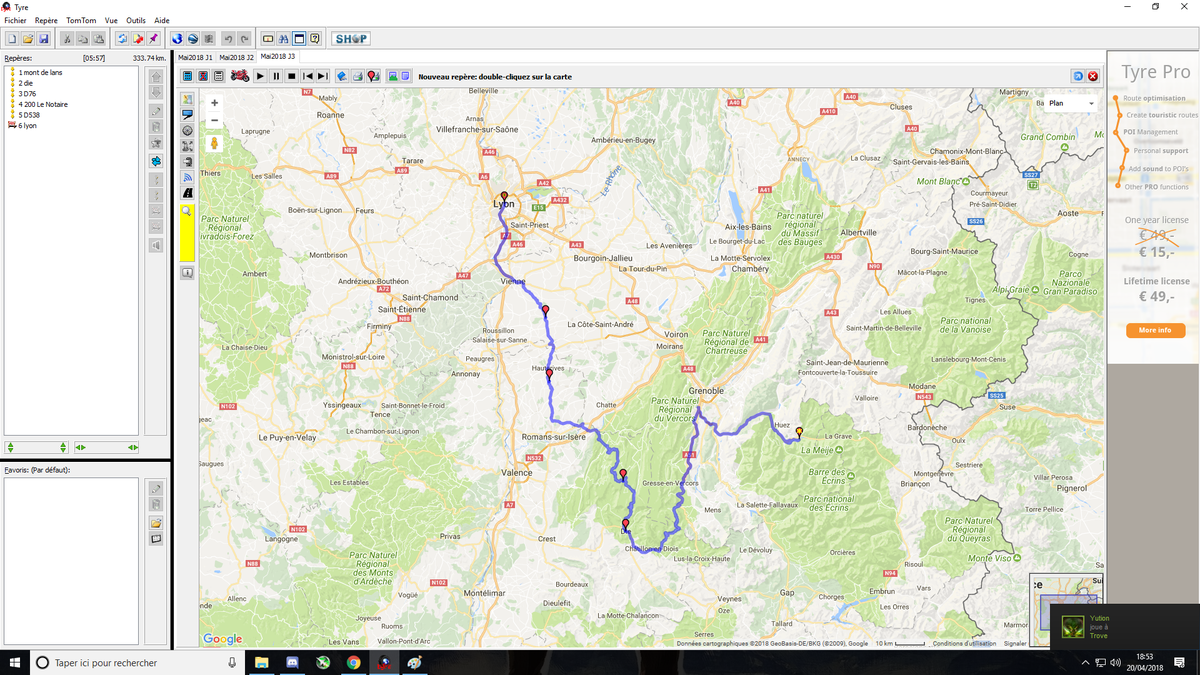
Task: Click the open folder icon beside Favoris
Action: coord(156,523)
